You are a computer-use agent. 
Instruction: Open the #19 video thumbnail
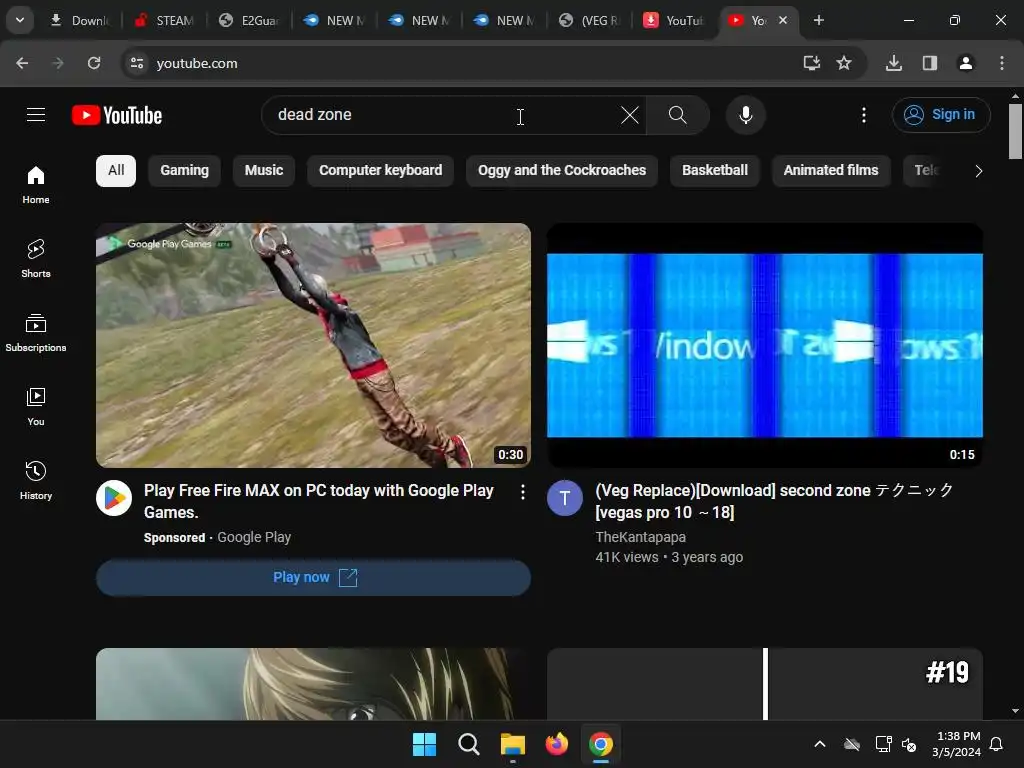(765, 684)
